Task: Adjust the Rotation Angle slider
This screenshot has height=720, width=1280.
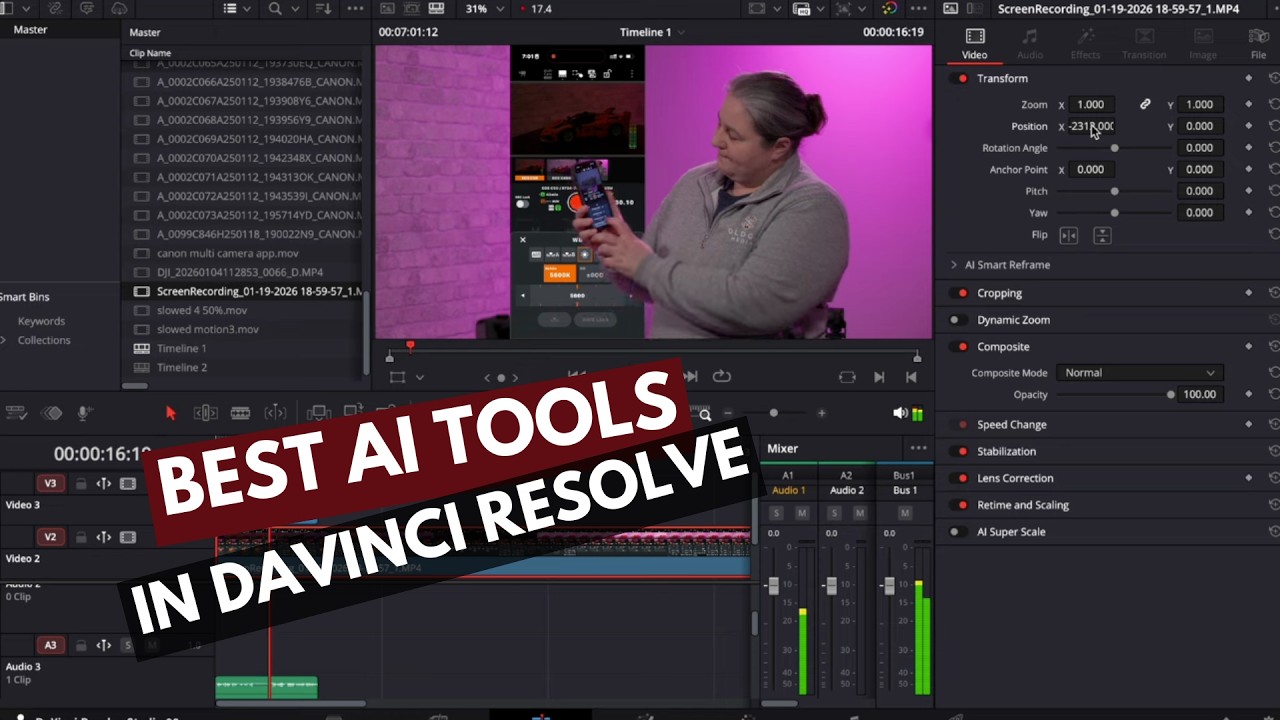Action: pos(1115,148)
